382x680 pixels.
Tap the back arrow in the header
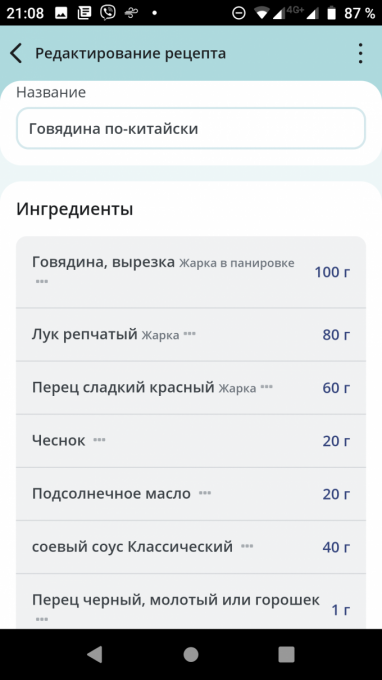(16, 54)
